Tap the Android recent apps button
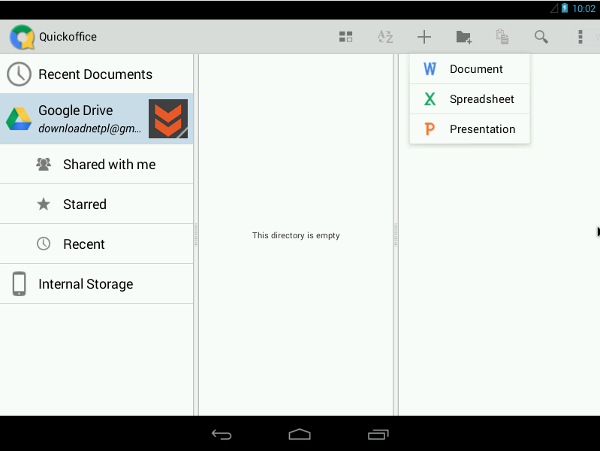 [x=378, y=435]
